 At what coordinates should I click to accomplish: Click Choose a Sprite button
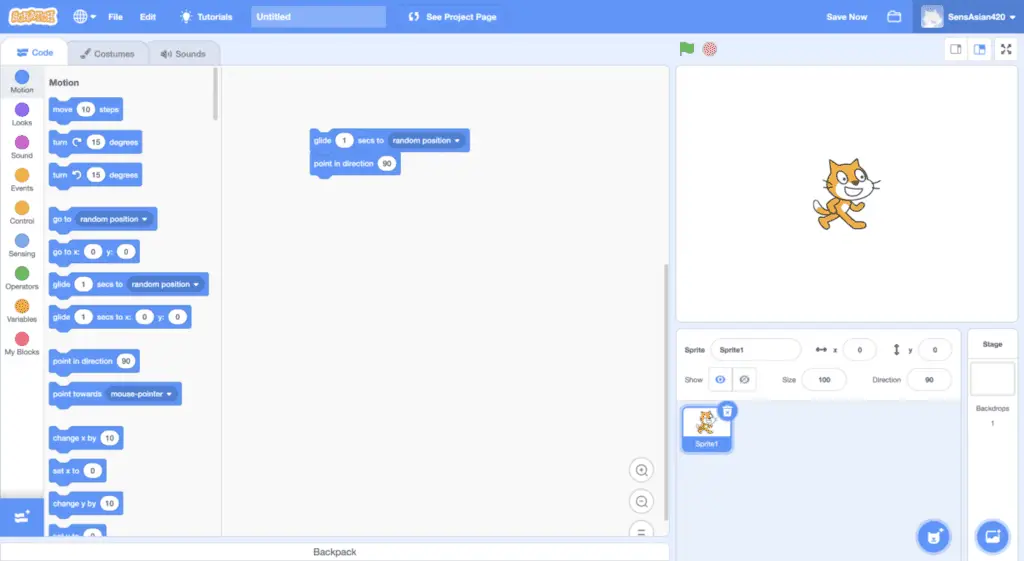[x=934, y=537]
